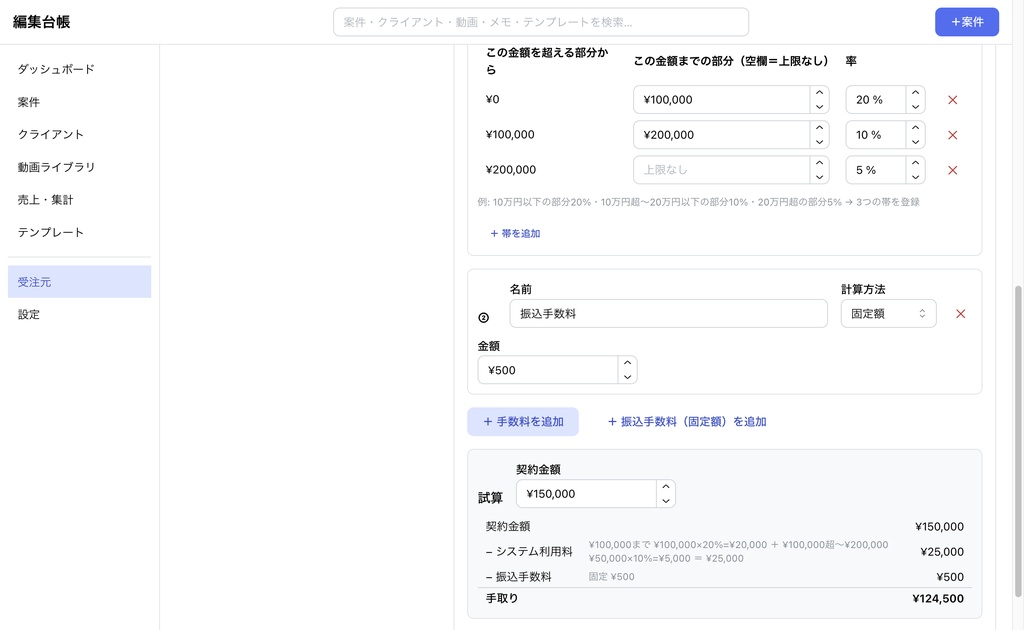This screenshot has height=630, width=1024.
Task: Focus the top search field
Action: pos(541,22)
